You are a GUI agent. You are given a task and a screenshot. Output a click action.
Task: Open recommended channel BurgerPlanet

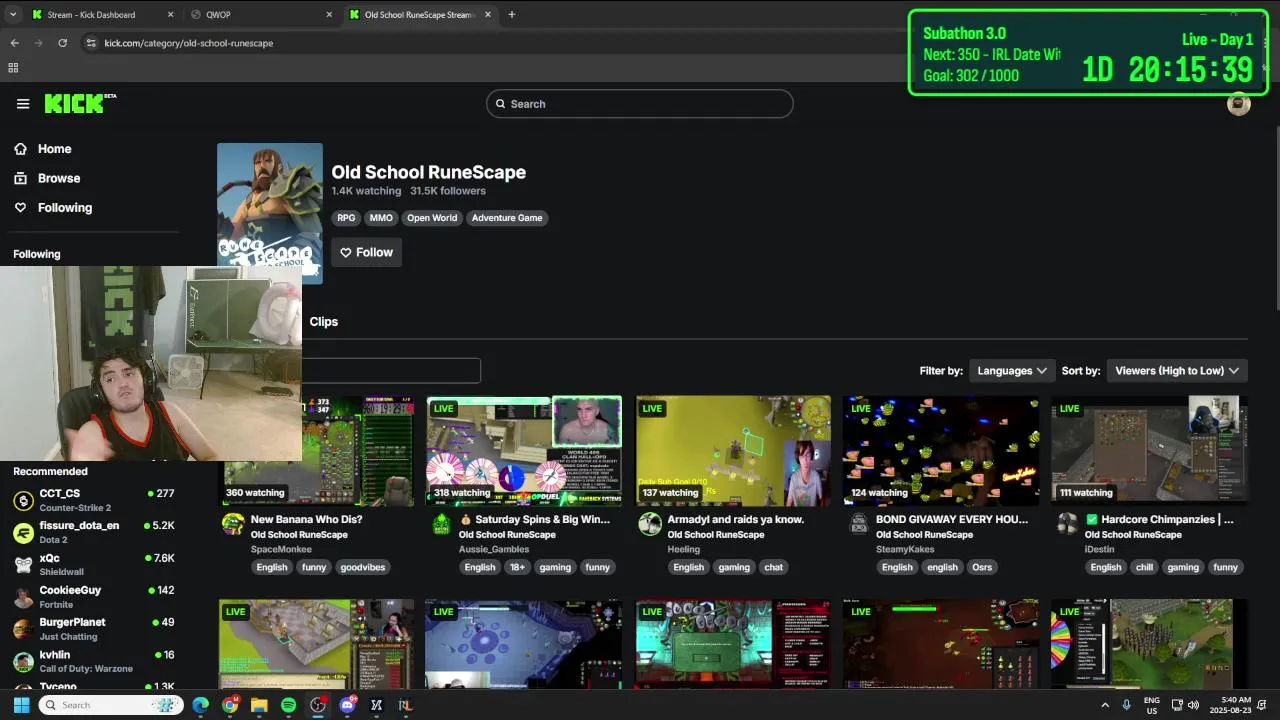[x=95, y=629]
